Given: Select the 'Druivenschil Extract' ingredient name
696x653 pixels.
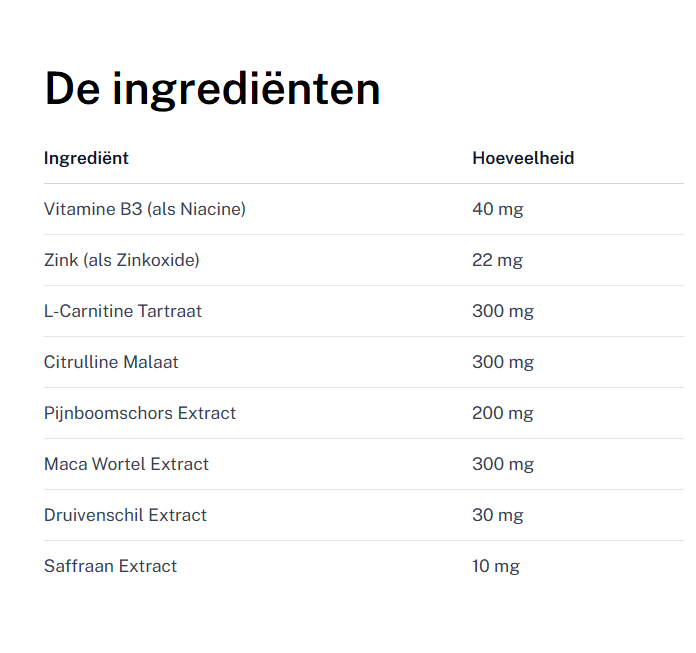Looking at the screenshot, I should pyautogui.click(x=125, y=515).
